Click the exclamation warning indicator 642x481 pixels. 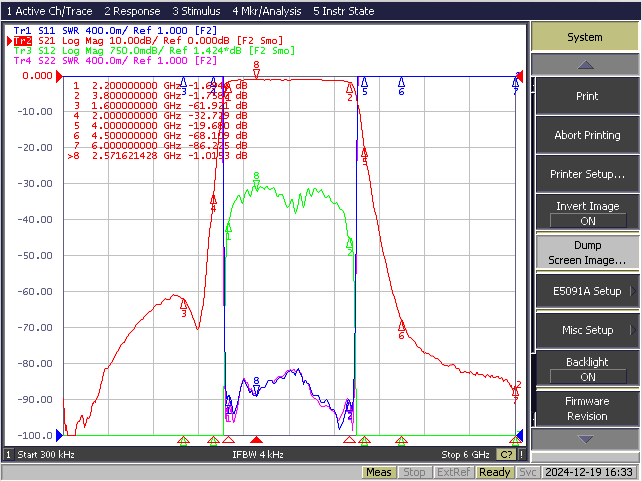click(x=522, y=454)
